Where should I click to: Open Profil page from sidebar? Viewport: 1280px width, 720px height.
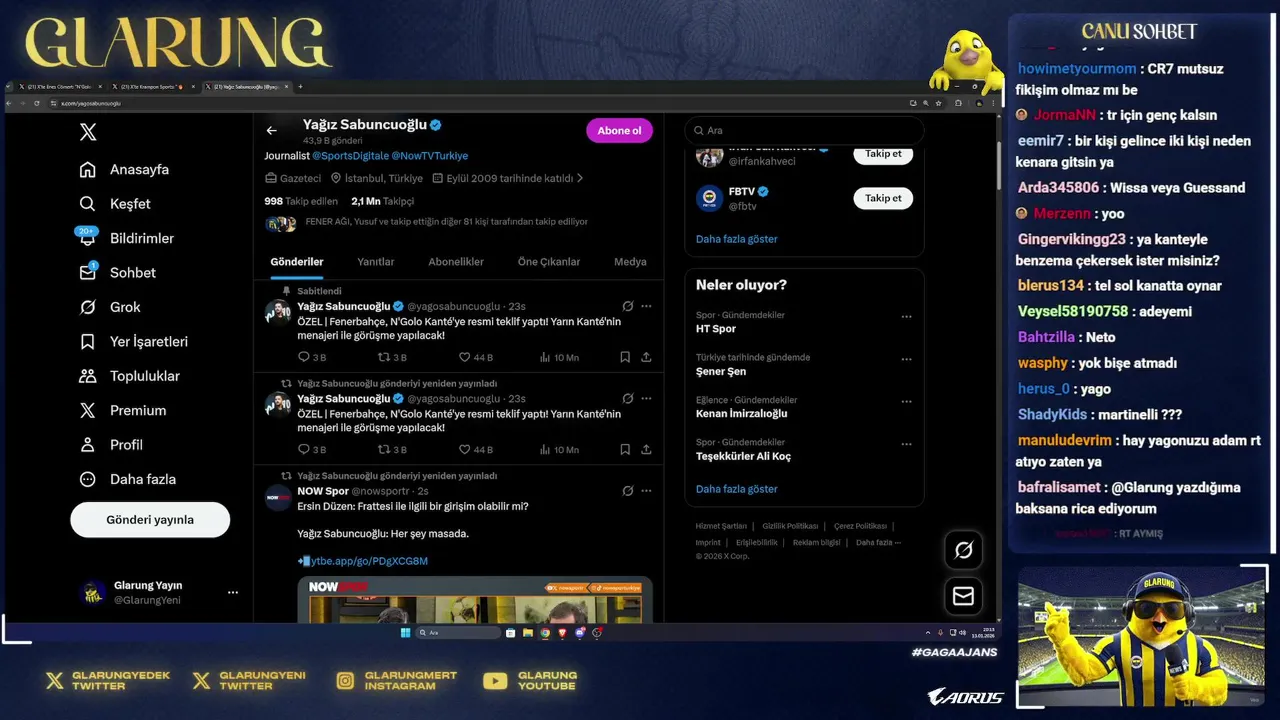[x=110, y=445]
